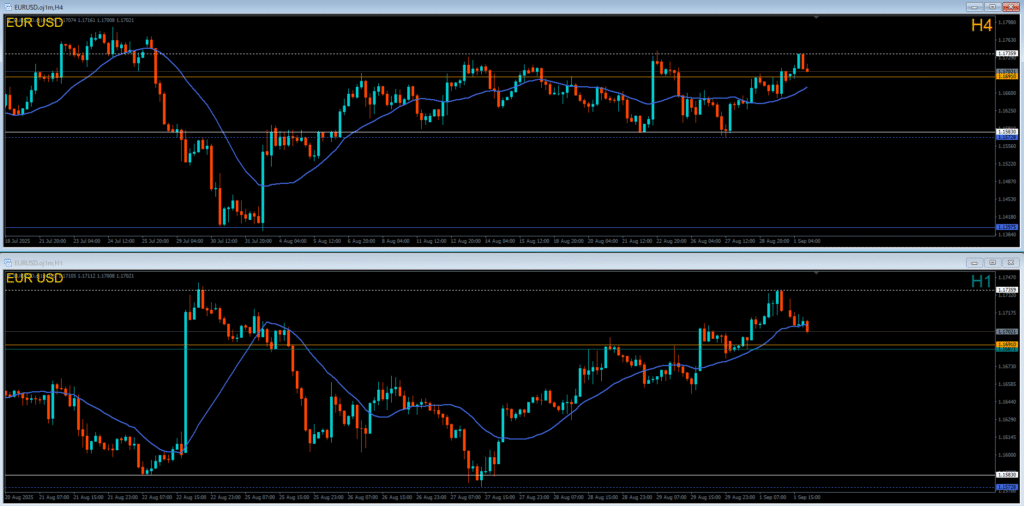1024x506 pixels.
Task: Select the EURUSD H4 window title bar
Action: pyautogui.click(x=400, y=7)
